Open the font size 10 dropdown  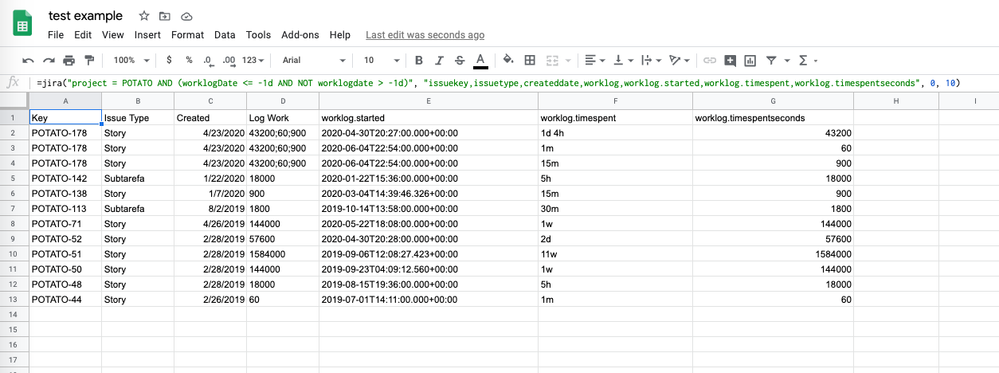[x=382, y=60]
